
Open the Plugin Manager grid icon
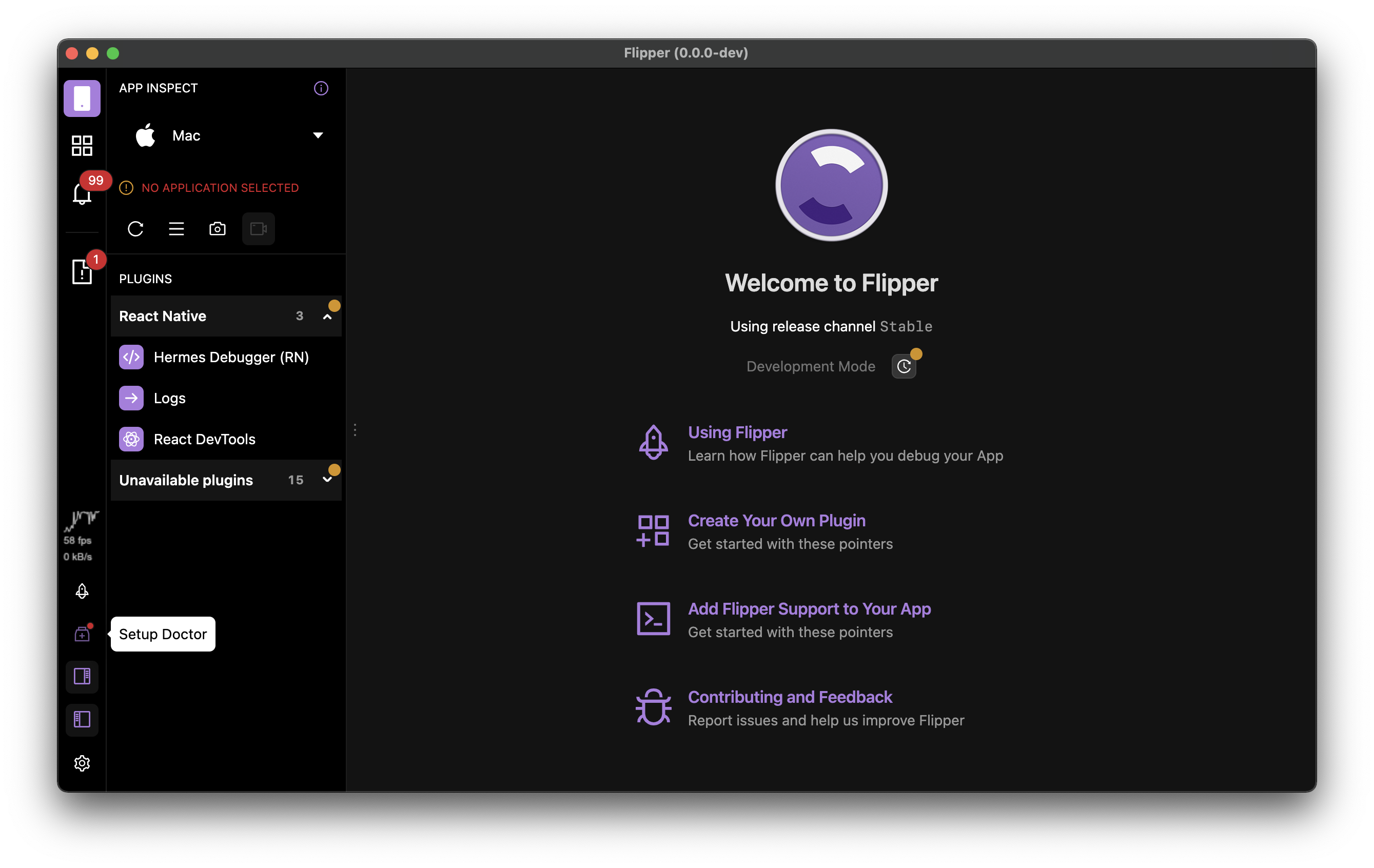(x=82, y=146)
